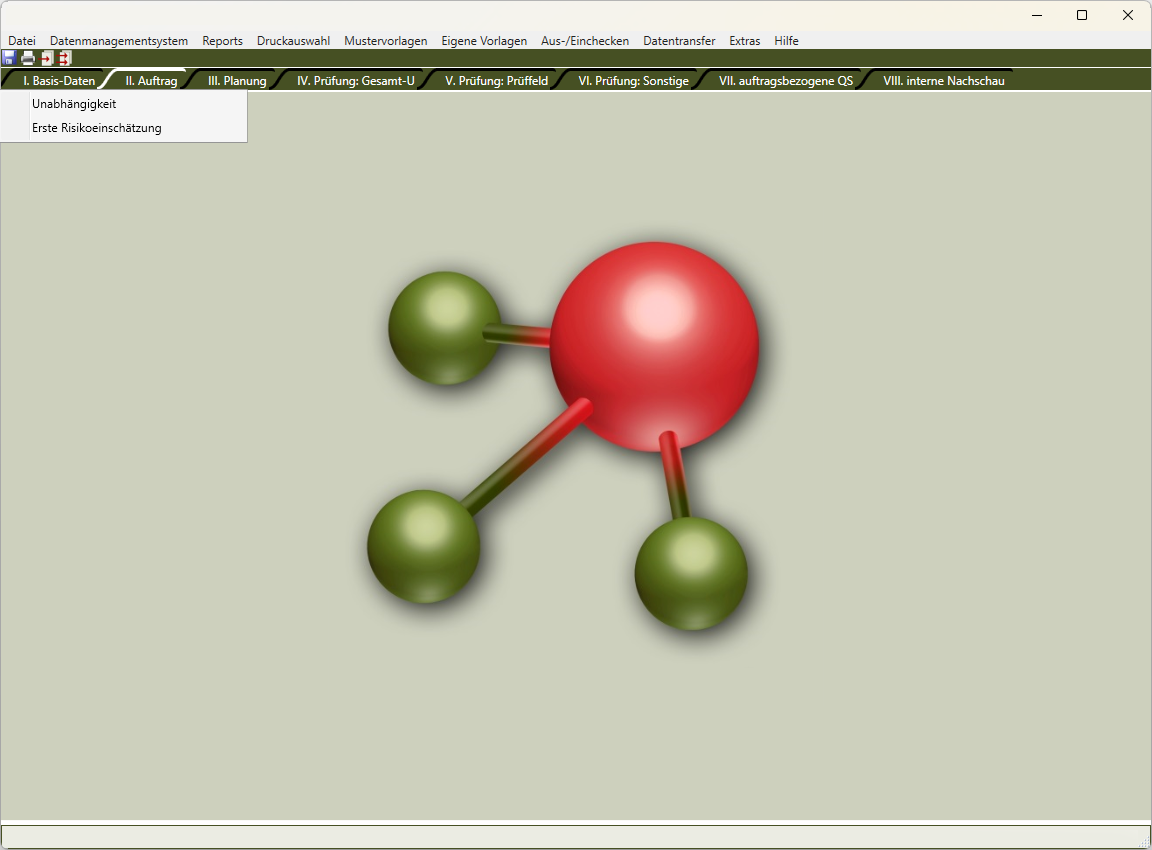Click the blue floppy disk save icon
The height and width of the screenshot is (850, 1152).
click(x=9, y=58)
